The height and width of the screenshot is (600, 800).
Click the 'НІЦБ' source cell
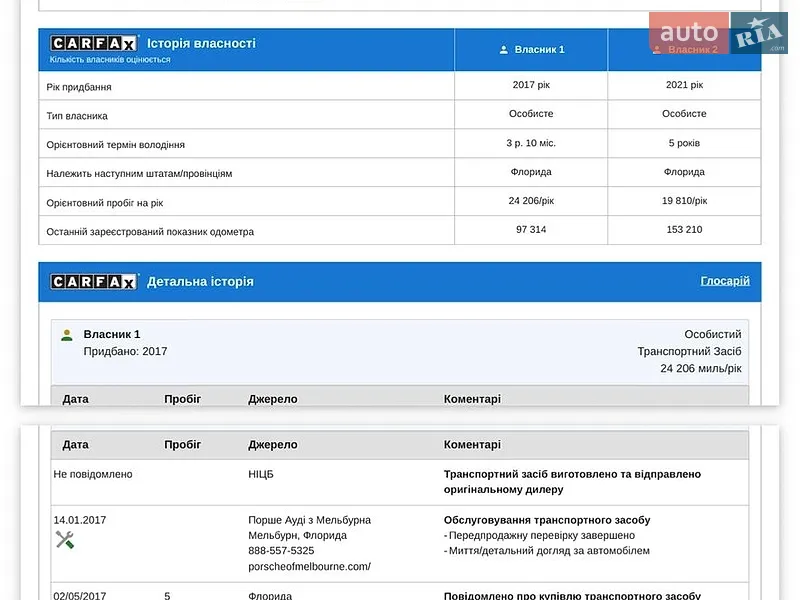point(261,474)
